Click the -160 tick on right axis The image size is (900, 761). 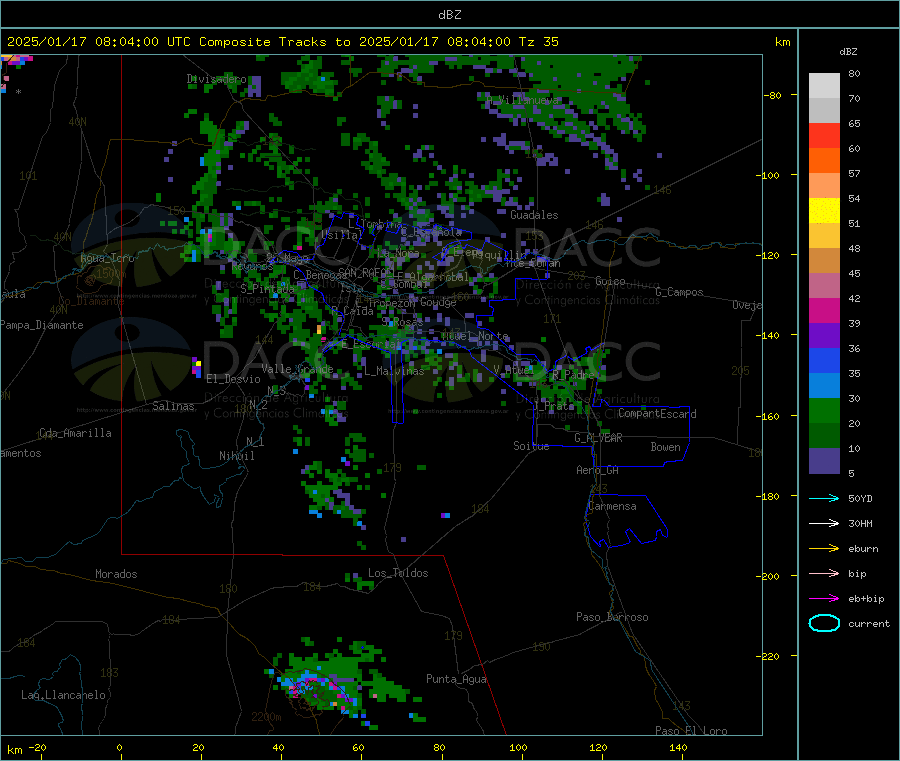(770, 416)
